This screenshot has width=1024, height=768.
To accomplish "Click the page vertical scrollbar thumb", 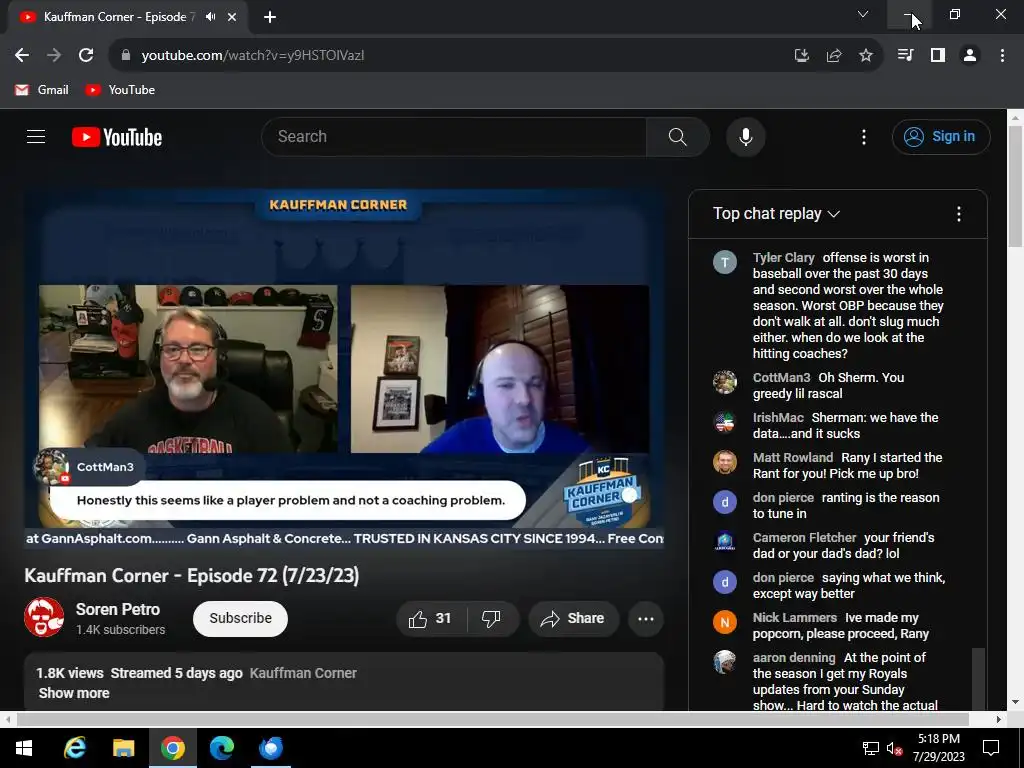I will point(1015,185).
